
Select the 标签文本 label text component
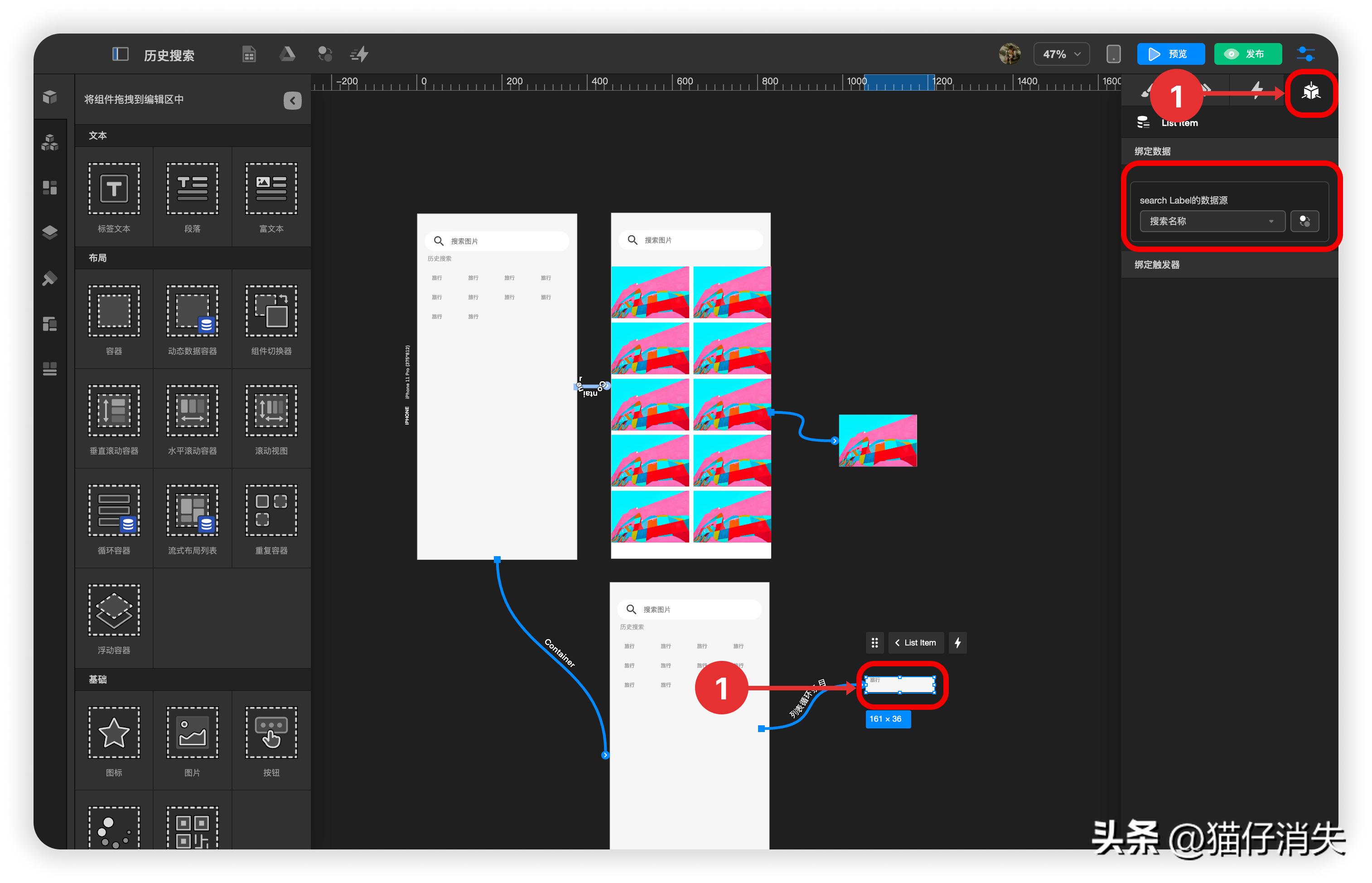(113, 197)
